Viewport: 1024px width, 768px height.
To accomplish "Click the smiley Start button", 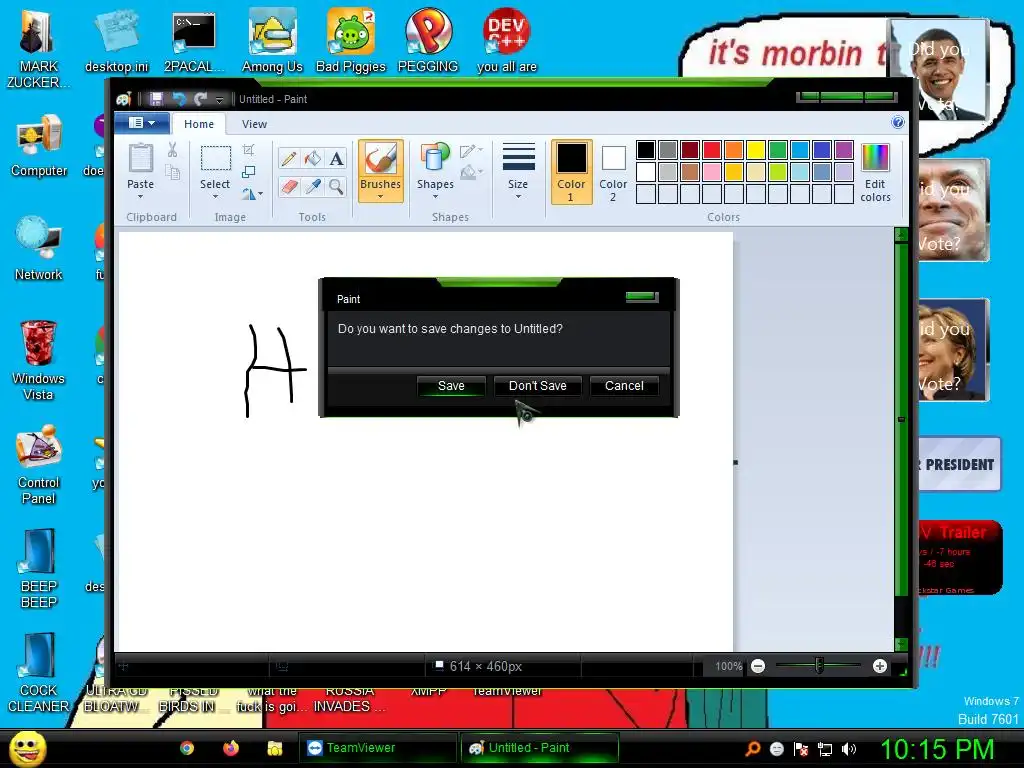I will coord(28,748).
